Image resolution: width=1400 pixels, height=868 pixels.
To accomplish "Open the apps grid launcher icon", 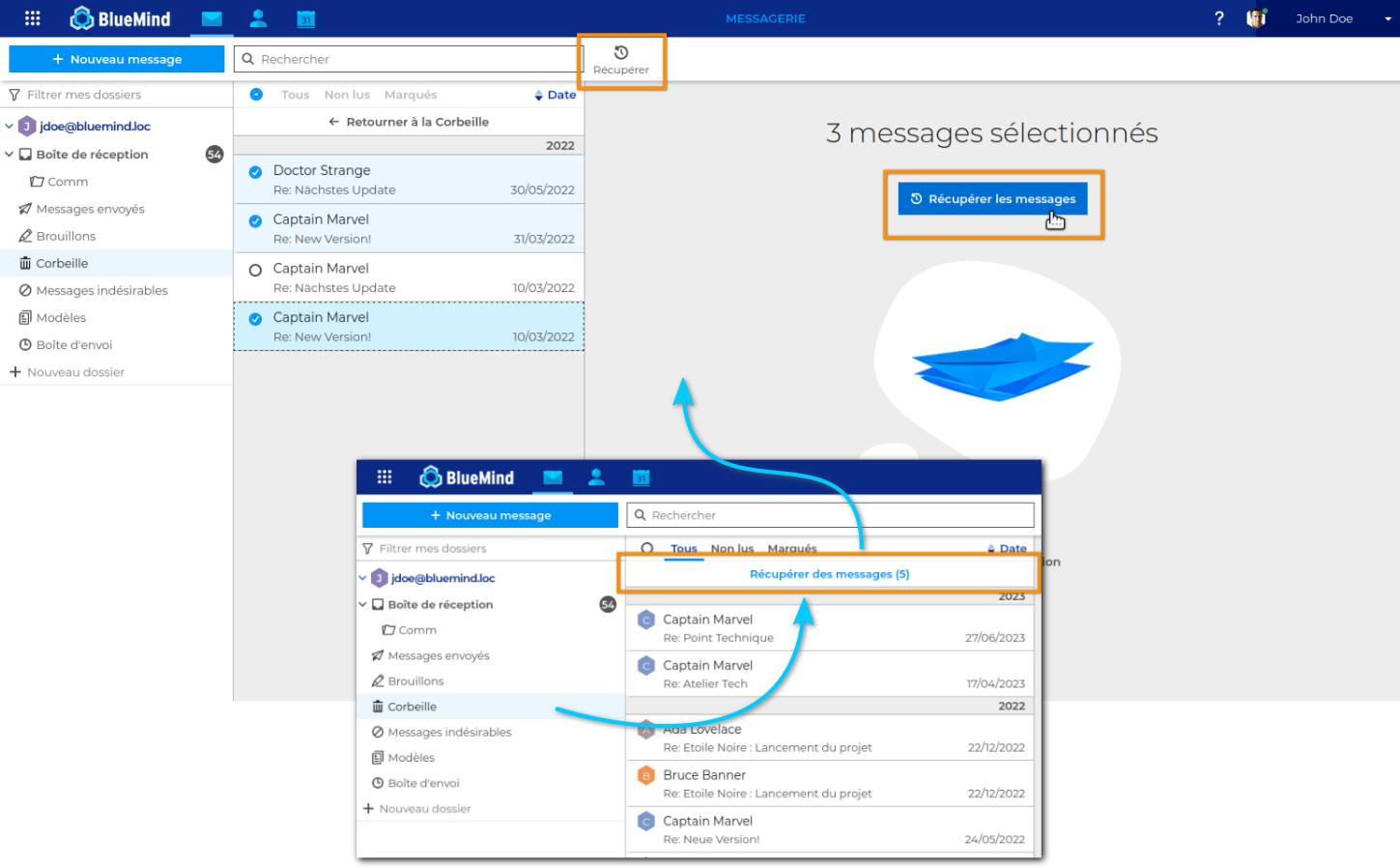I will pos(32,18).
